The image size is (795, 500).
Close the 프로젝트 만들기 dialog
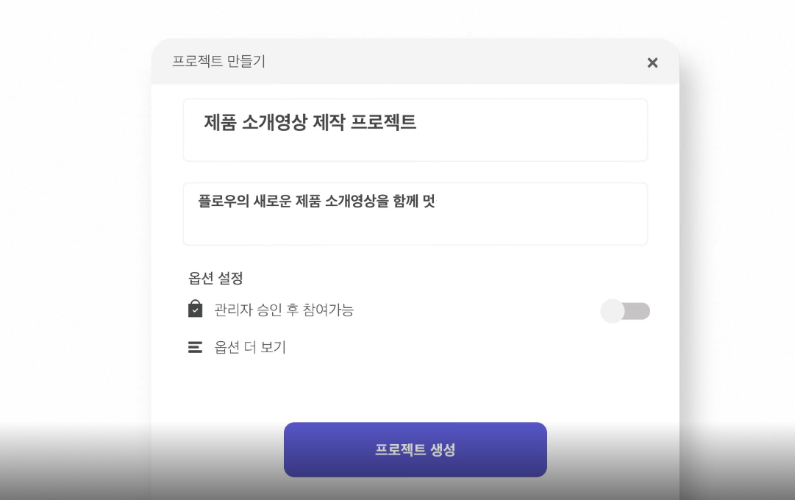652,63
